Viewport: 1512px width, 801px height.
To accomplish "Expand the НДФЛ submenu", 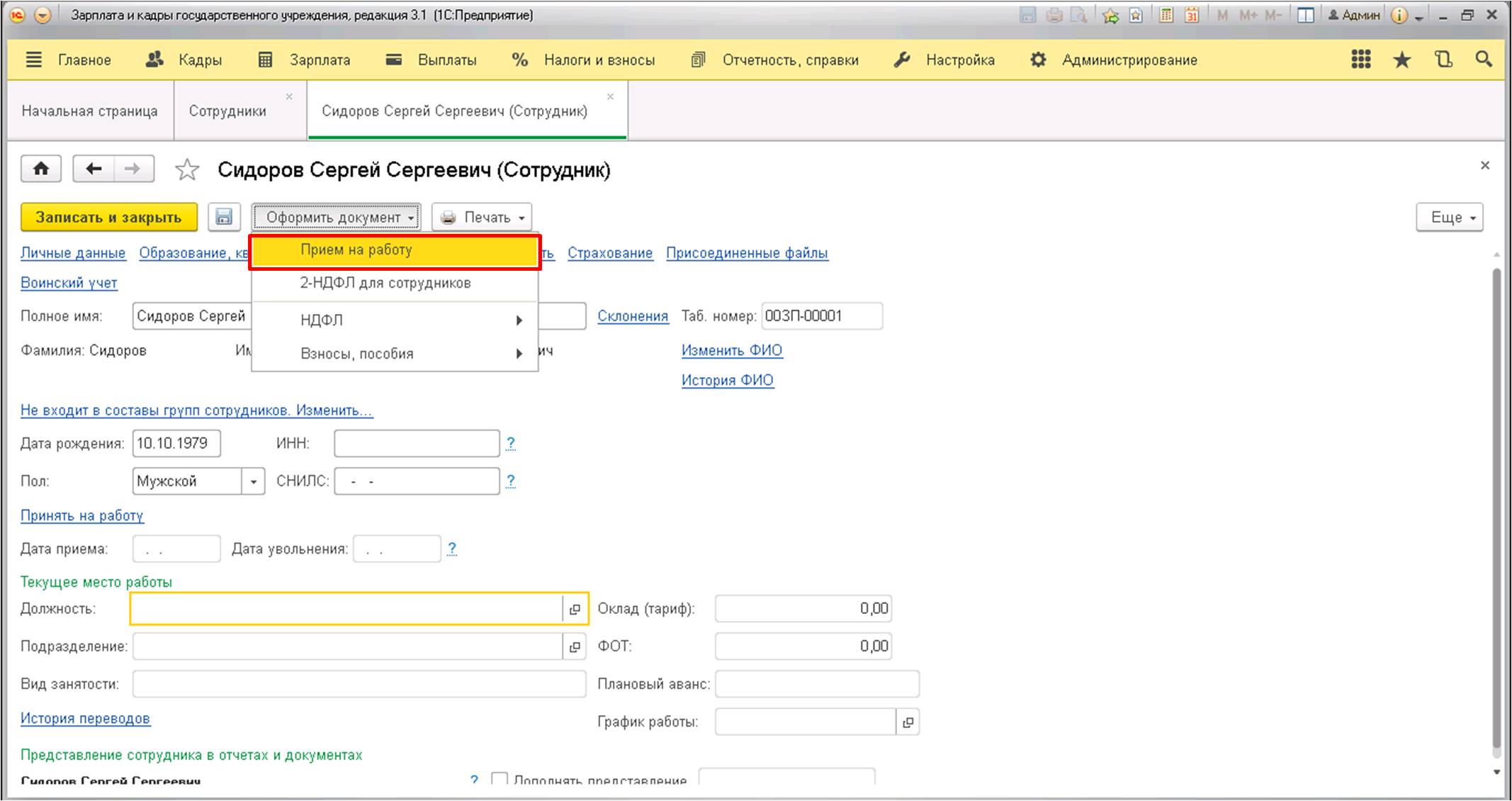I will click(x=395, y=320).
